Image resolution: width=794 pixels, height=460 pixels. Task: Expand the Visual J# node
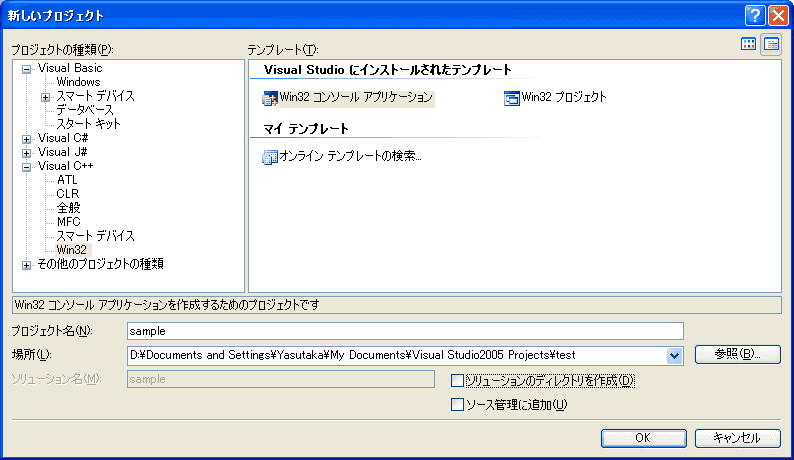[x=26, y=153]
